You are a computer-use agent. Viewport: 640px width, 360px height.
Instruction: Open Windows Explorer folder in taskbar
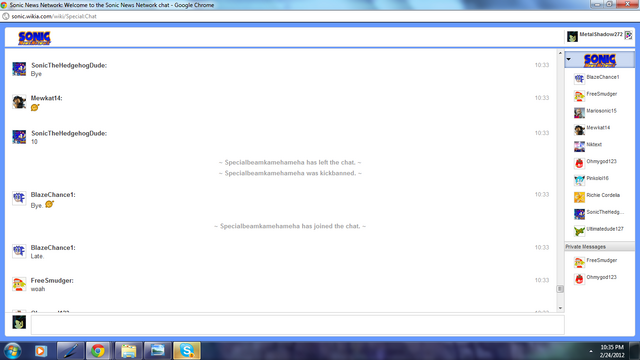click(128, 351)
